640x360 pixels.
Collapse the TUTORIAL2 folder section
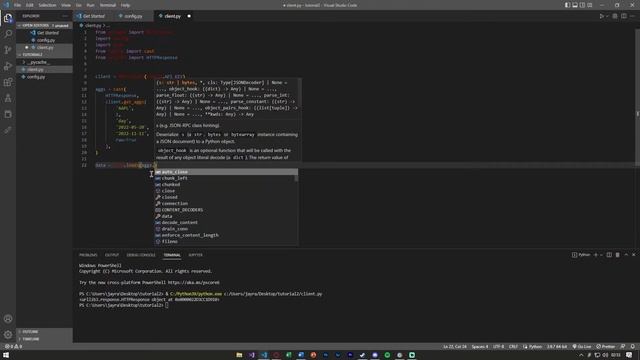[x=44, y=54]
